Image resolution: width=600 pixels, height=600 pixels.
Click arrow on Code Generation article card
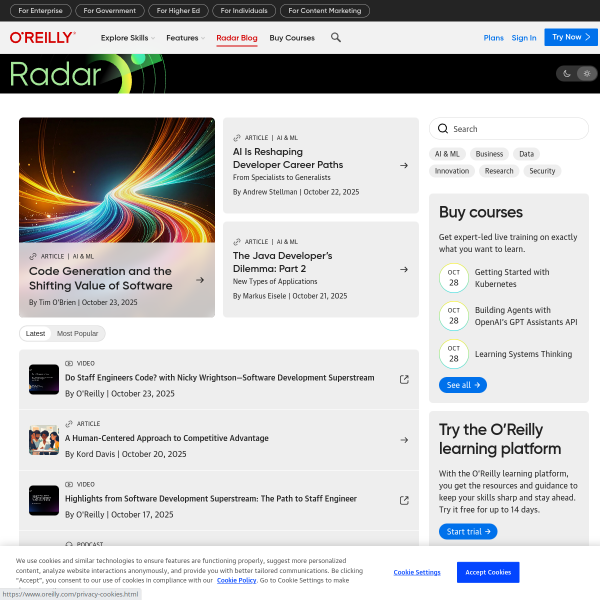tap(200, 280)
